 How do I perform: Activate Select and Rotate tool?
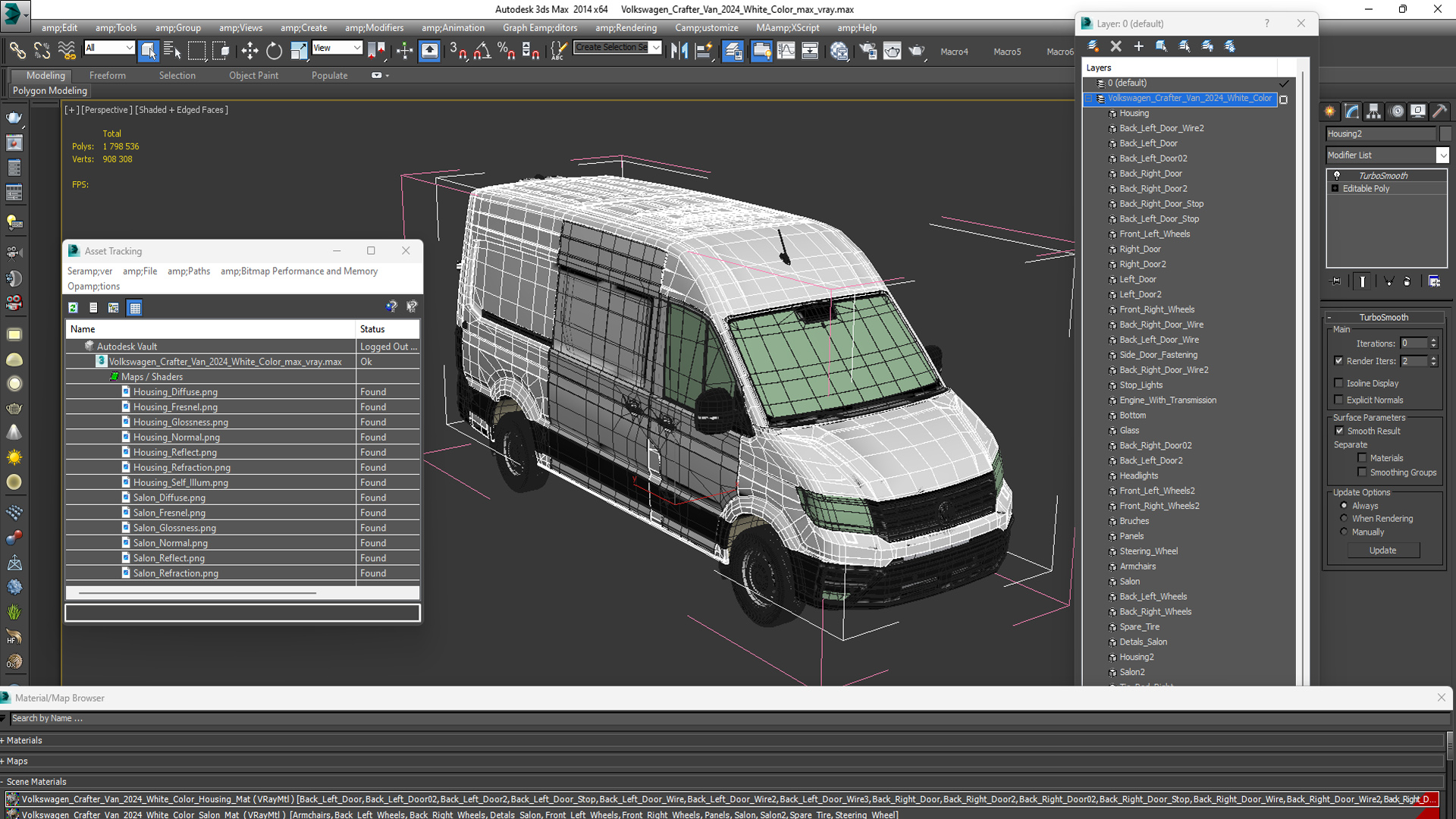click(274, 51)
